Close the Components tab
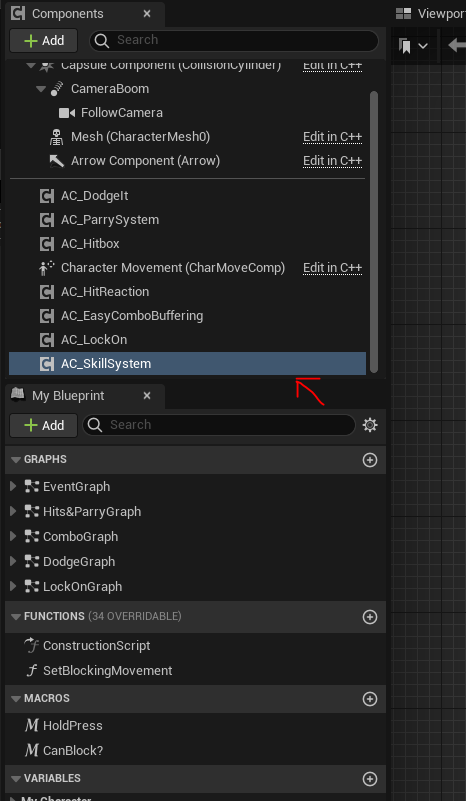The height and width of the screenshot is (801, 466). (147, 14)
